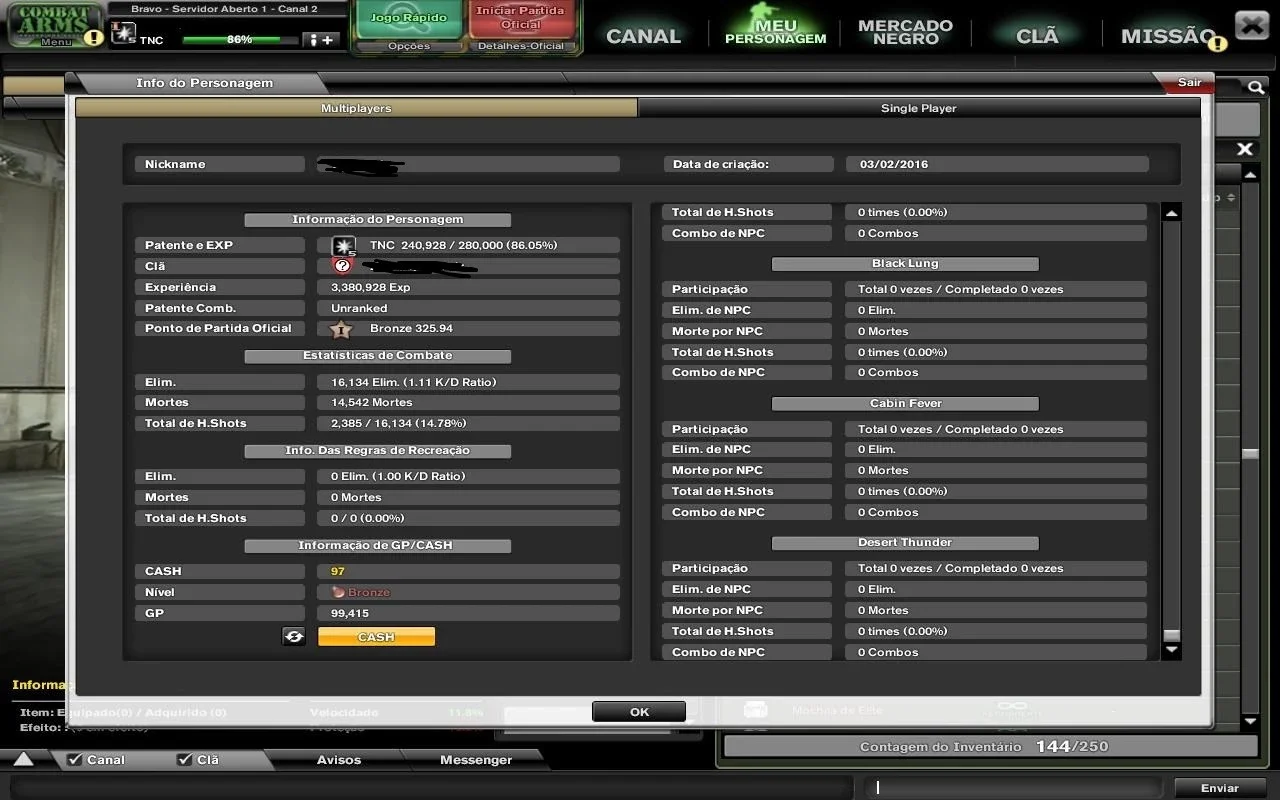Click the TNC rank insignia icon

[343, 245]
